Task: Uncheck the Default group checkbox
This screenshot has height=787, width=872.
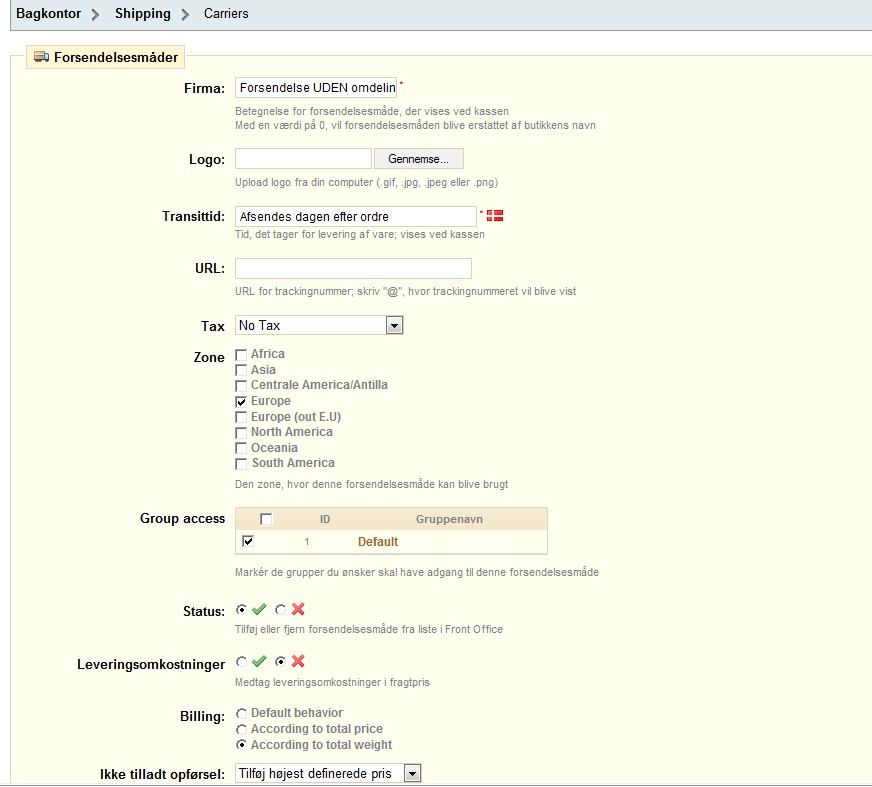Action: [x=248, y=541]
